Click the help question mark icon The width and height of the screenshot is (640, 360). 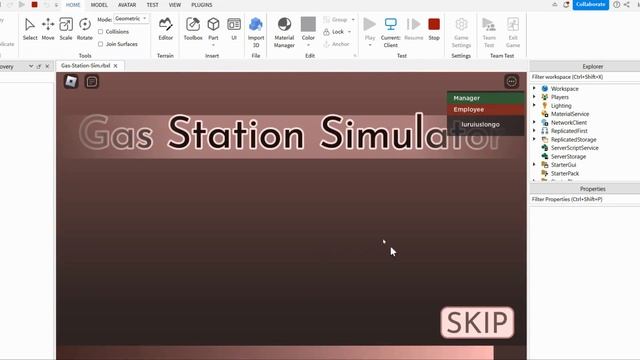pyautogui.click(x=616, y=4)
